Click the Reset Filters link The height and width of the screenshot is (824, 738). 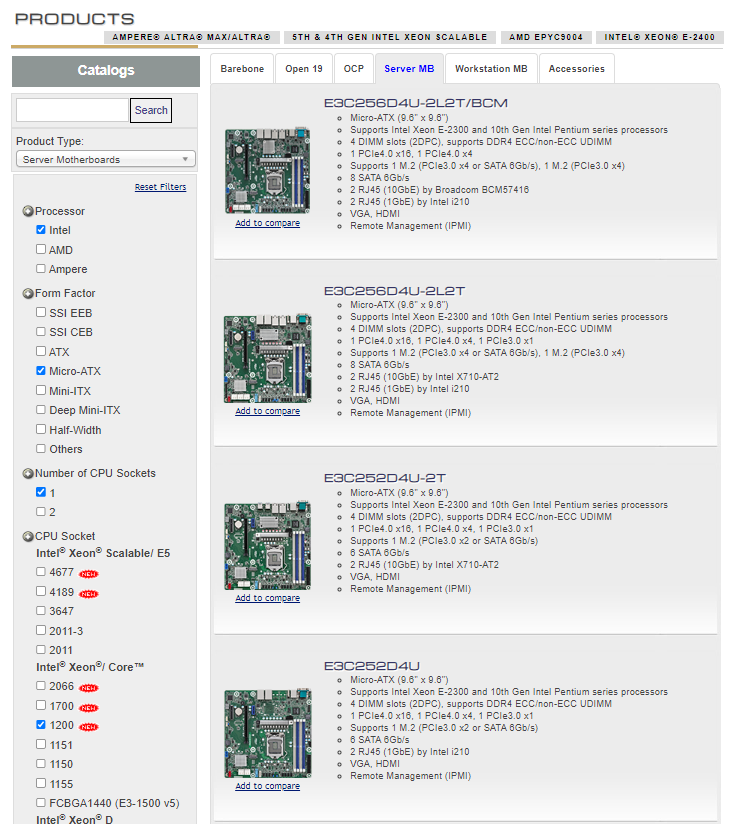click(160, 187)
